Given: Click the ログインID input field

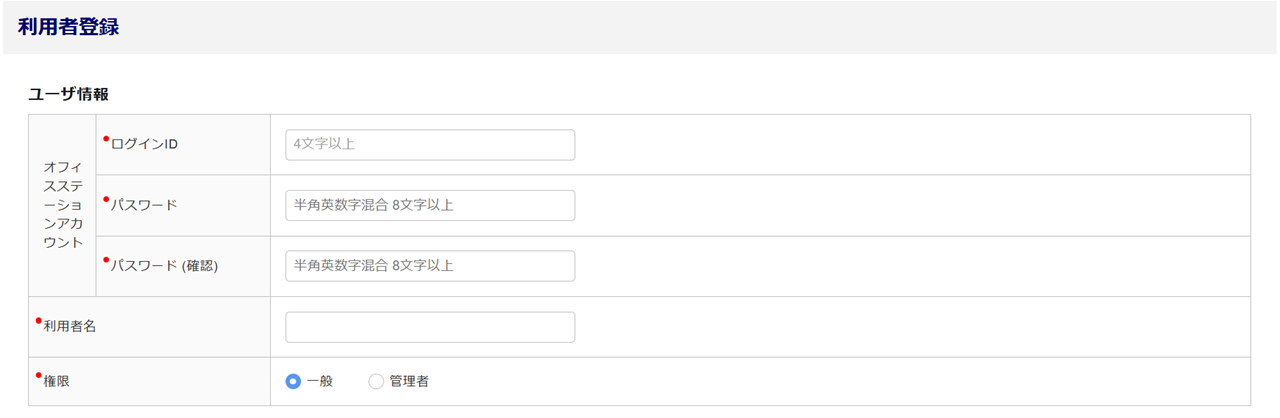Looking at the screenshot, I should [x=430, y=145].
